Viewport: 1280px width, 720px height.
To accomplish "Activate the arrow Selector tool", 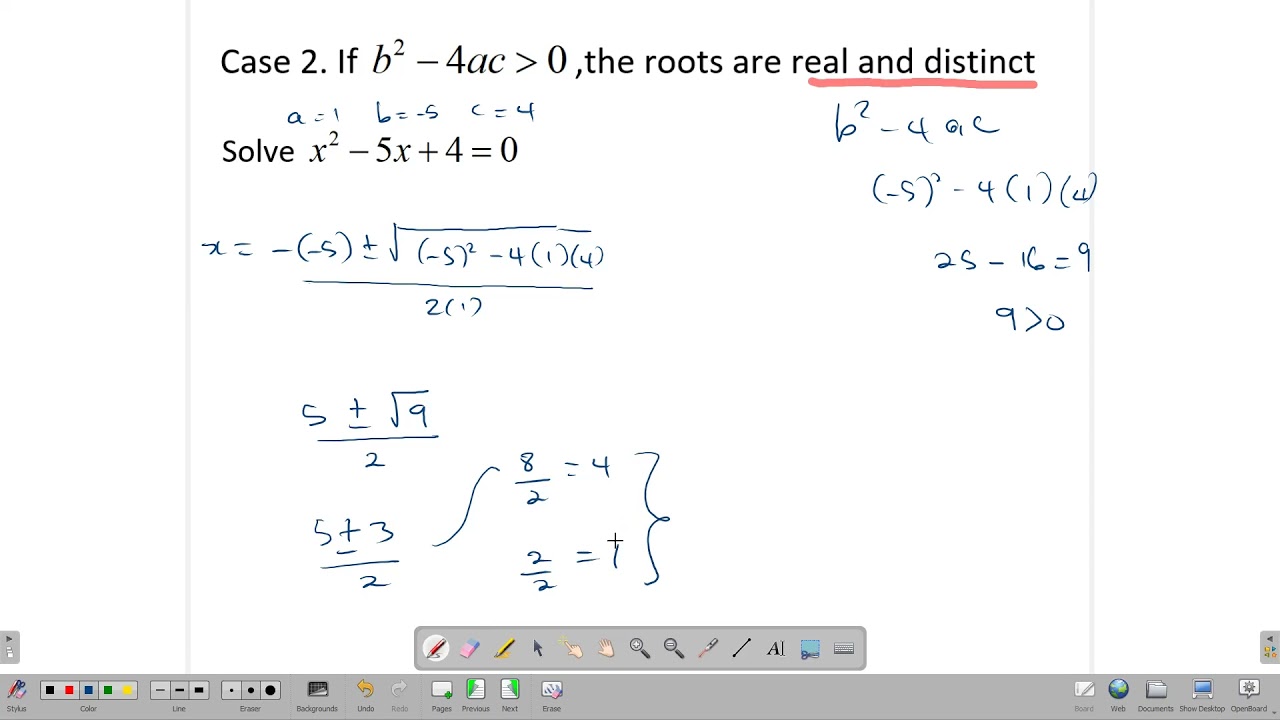I will click(x=538, y=648).
